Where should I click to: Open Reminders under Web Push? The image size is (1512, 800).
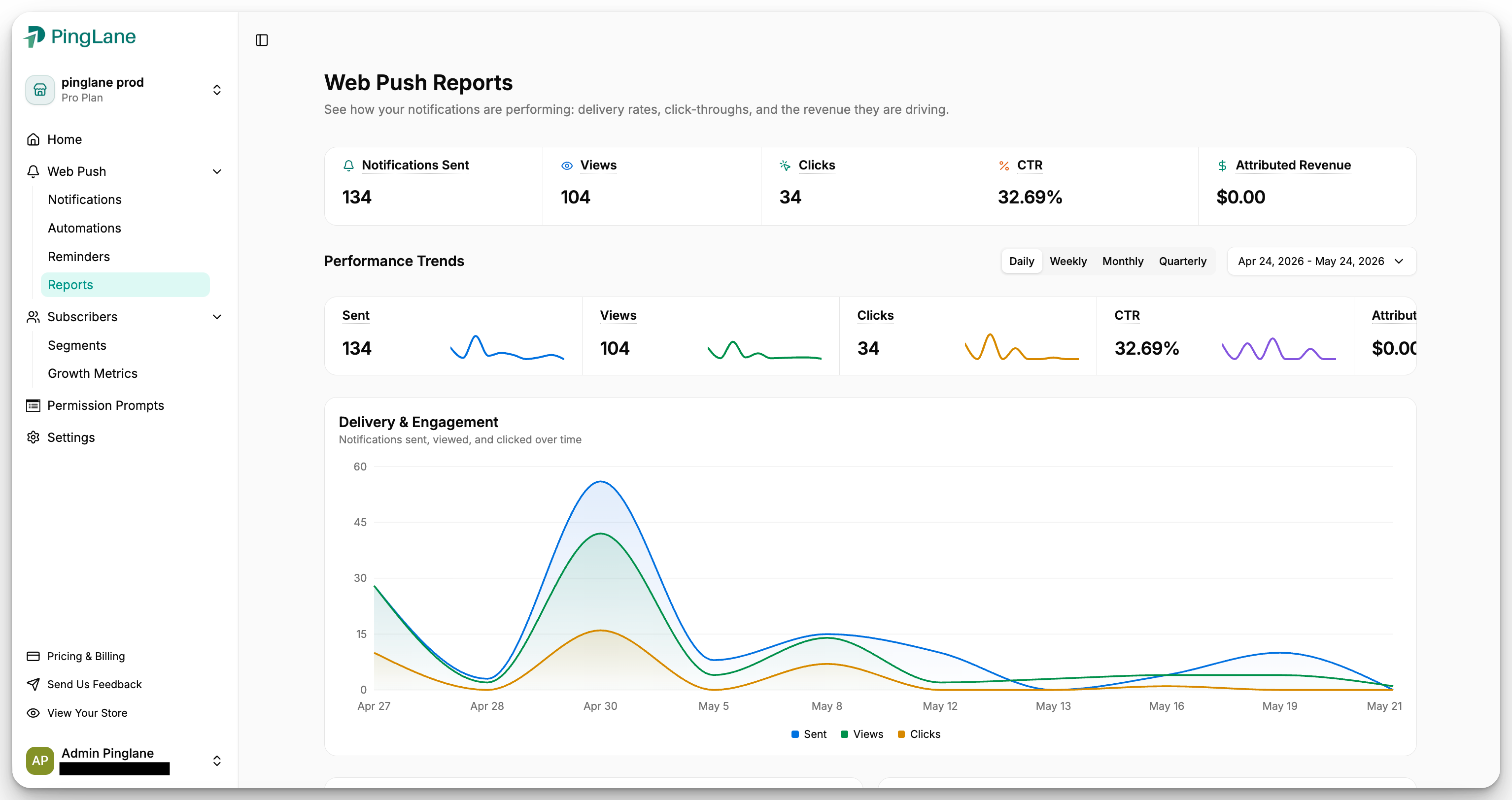[125, 256]
